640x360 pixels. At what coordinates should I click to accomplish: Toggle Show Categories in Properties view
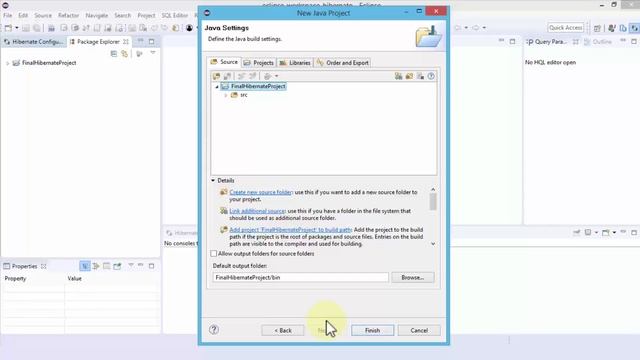click(84, 266)
